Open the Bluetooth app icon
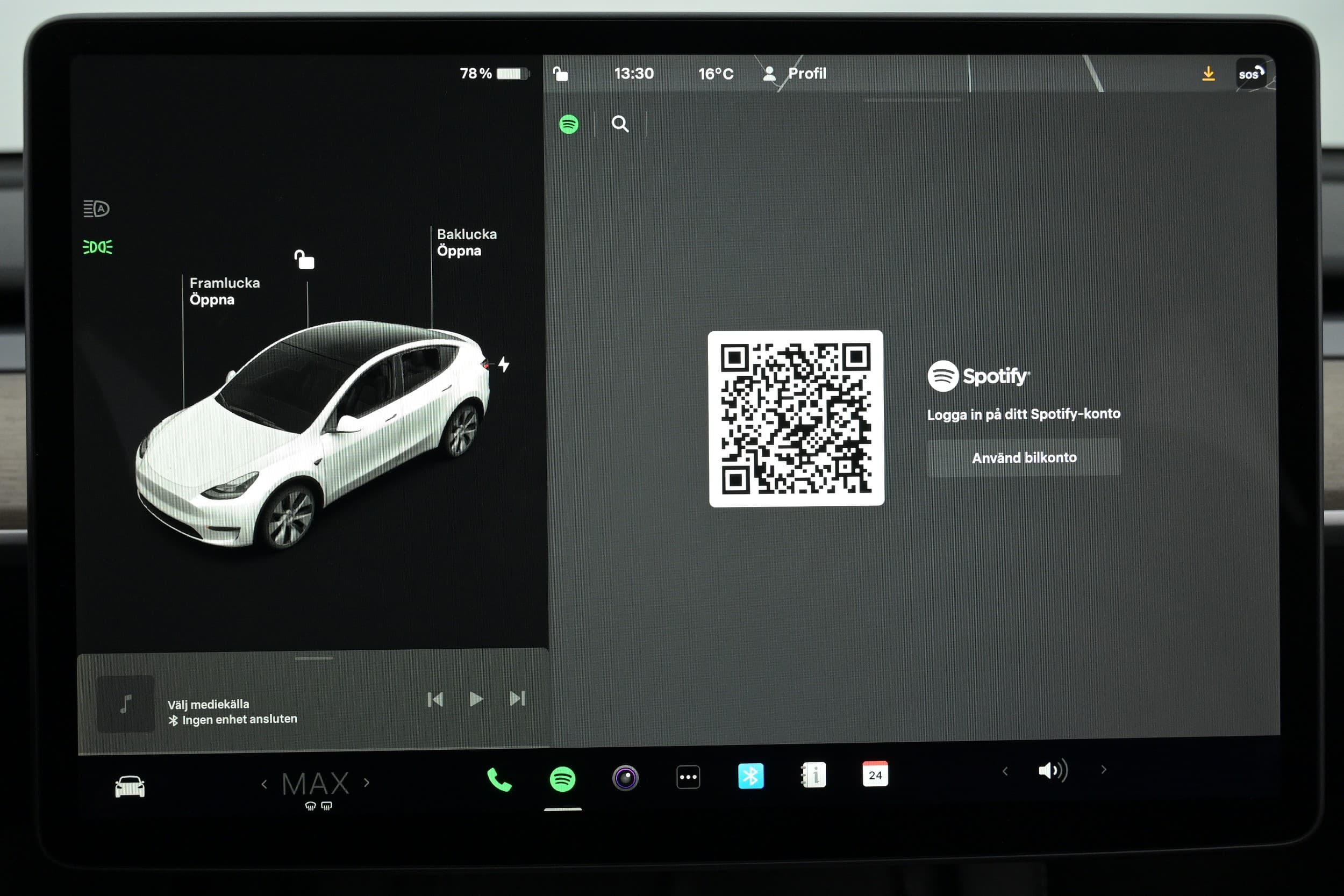Image resolution: width=1344 pixels, height=896 pixels. tap(750, 776)
